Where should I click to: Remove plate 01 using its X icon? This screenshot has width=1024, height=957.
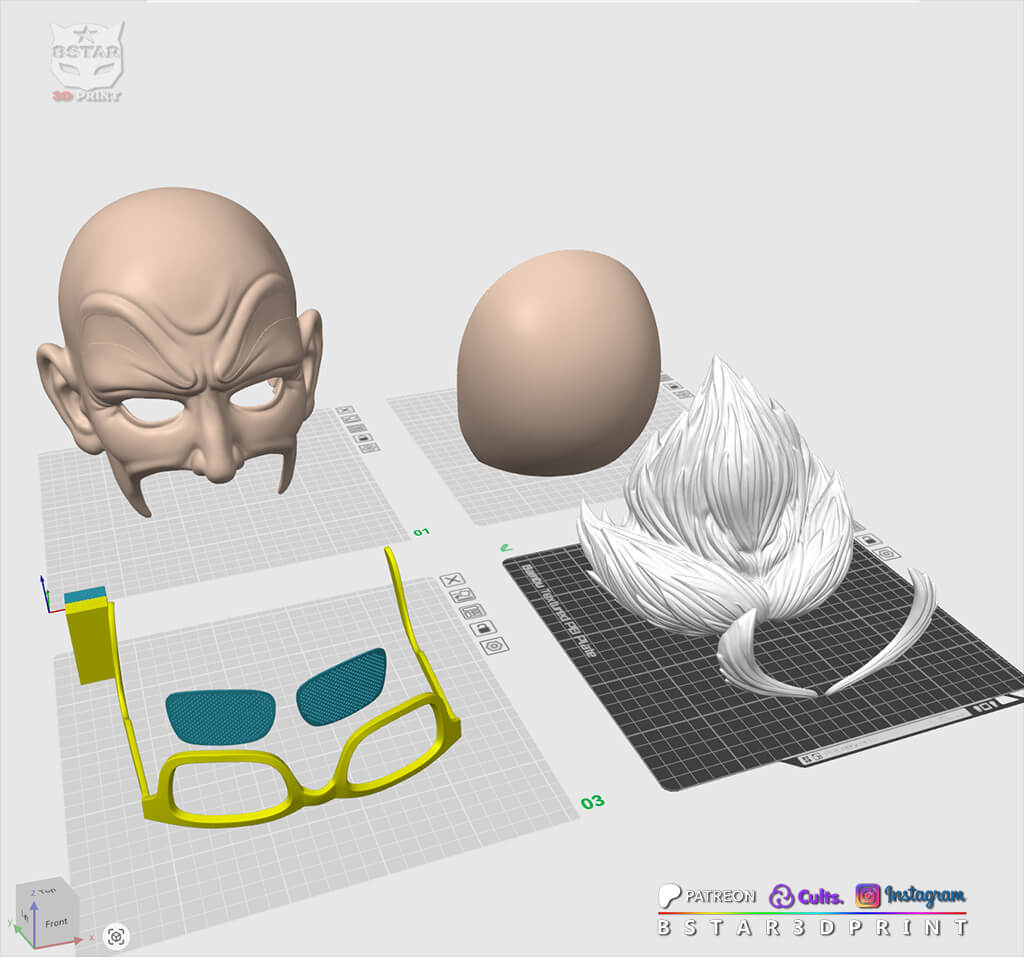pyautogui.click(x=345, y=410)
